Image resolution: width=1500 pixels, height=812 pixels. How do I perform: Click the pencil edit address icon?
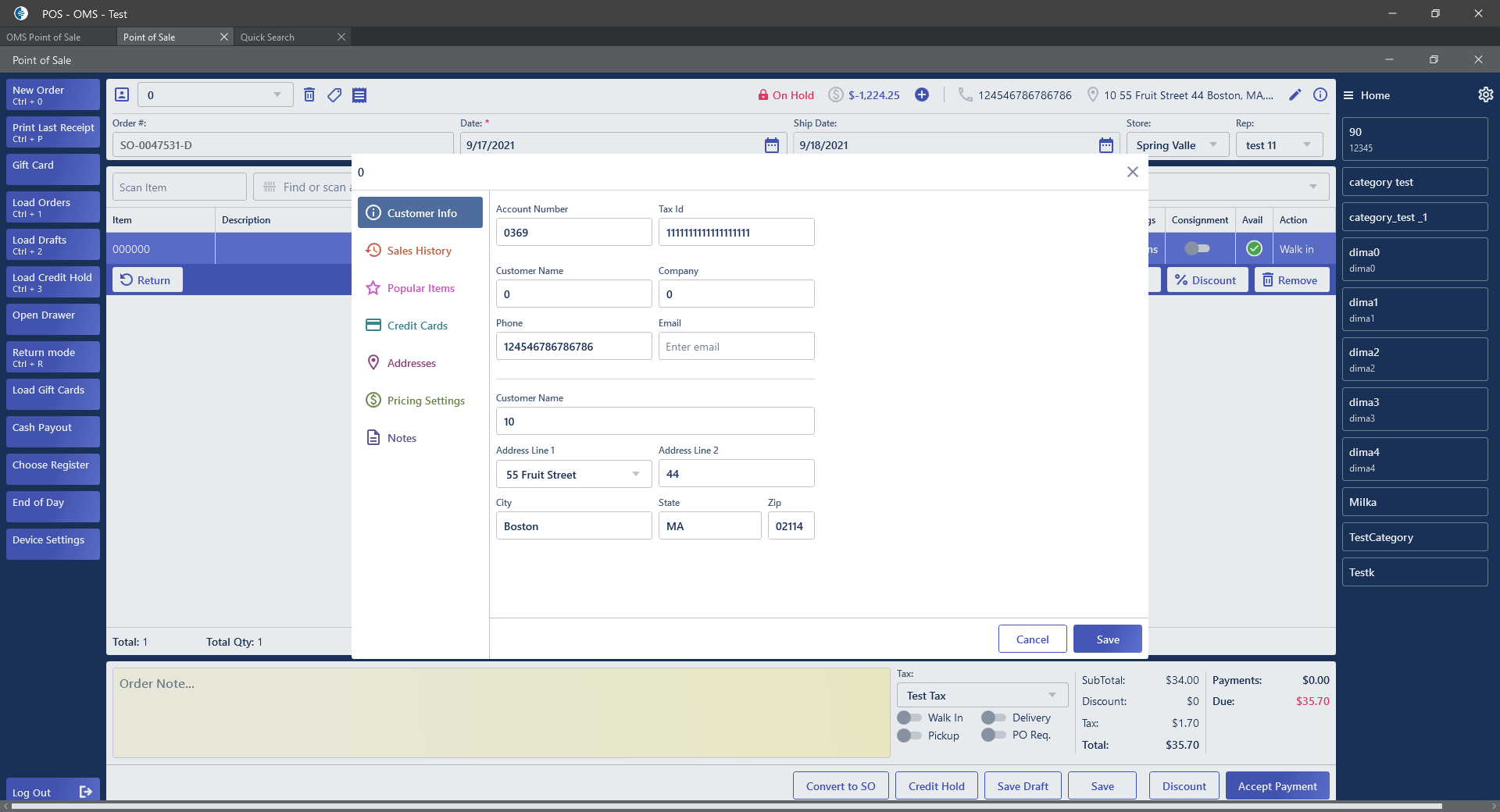(1295, 95)
